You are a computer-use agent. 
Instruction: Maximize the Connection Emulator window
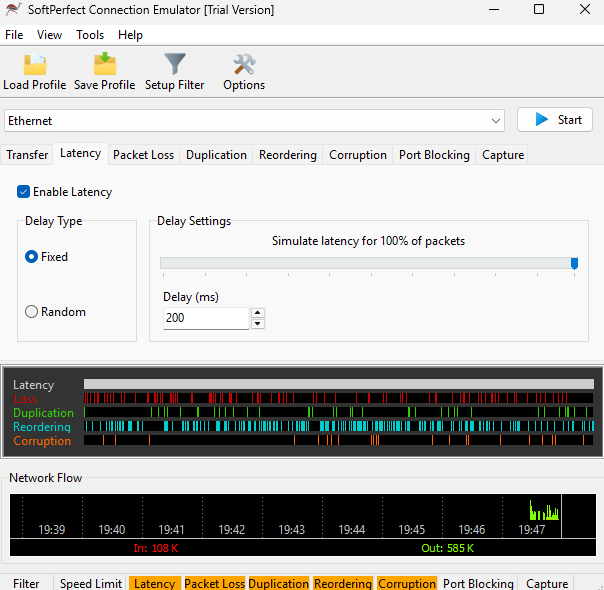click(539, 9)
